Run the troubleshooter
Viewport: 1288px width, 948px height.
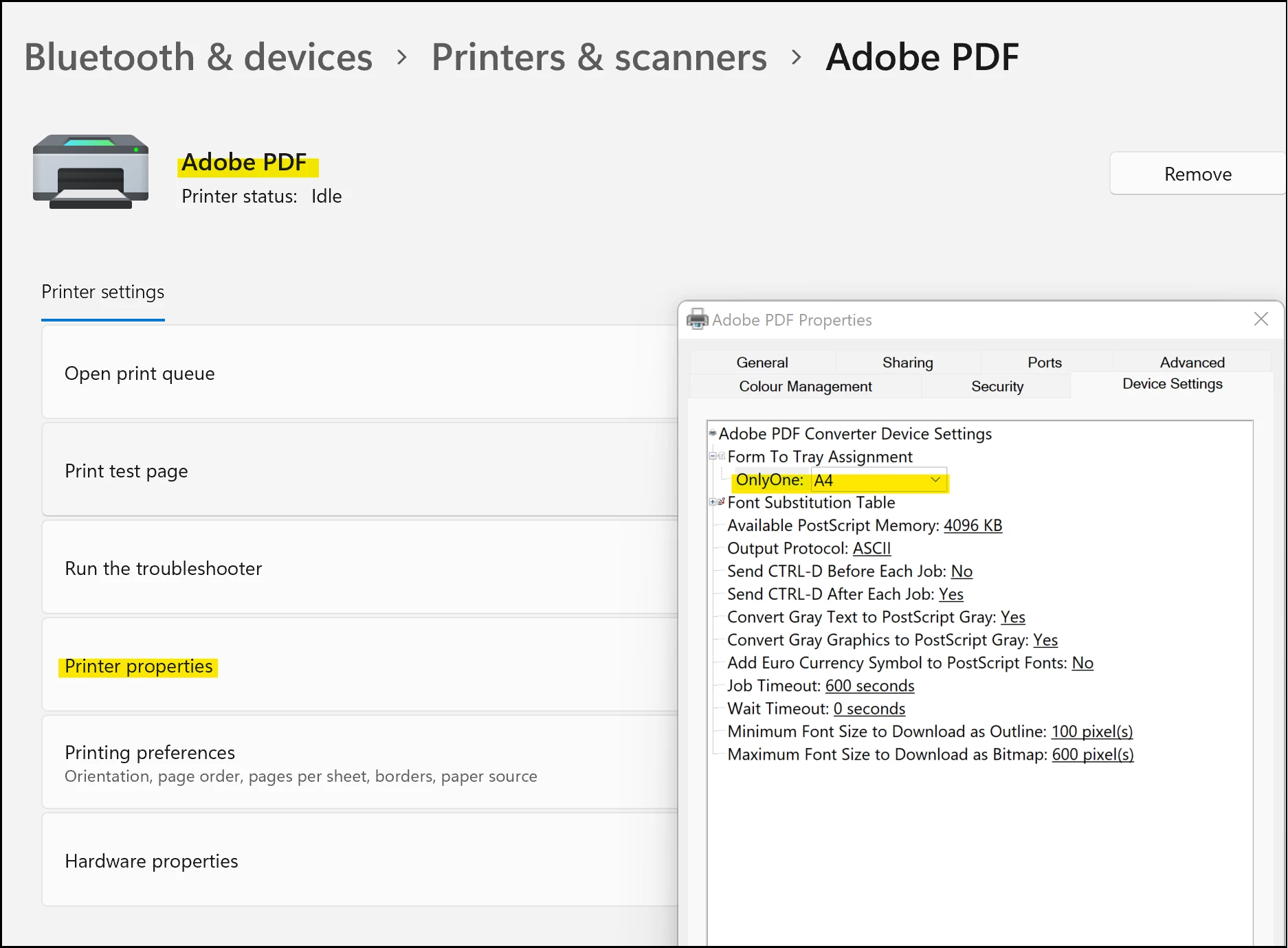tap(164, 568)
